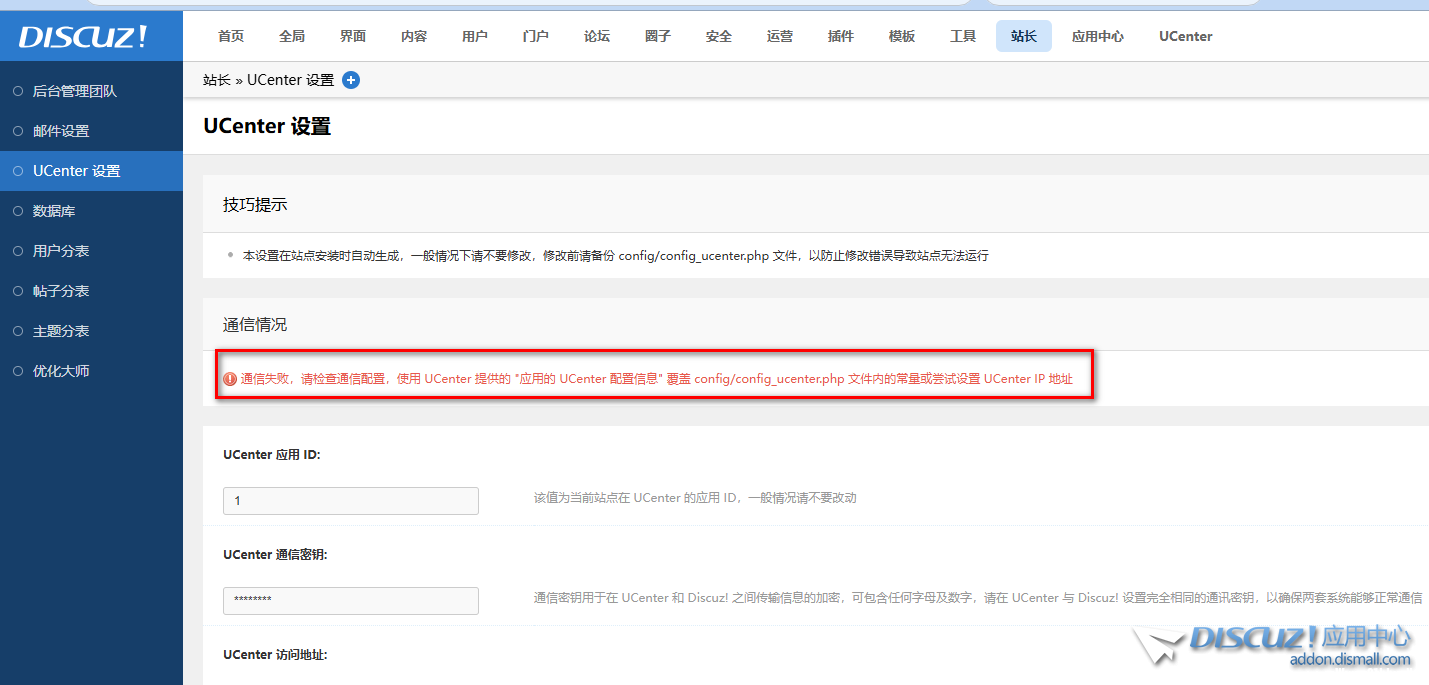Viewport: 1429px width, 685px height.
Task: Switch to the 论坛 top menu
Action: pyautogui.click(x=597, y=36)
